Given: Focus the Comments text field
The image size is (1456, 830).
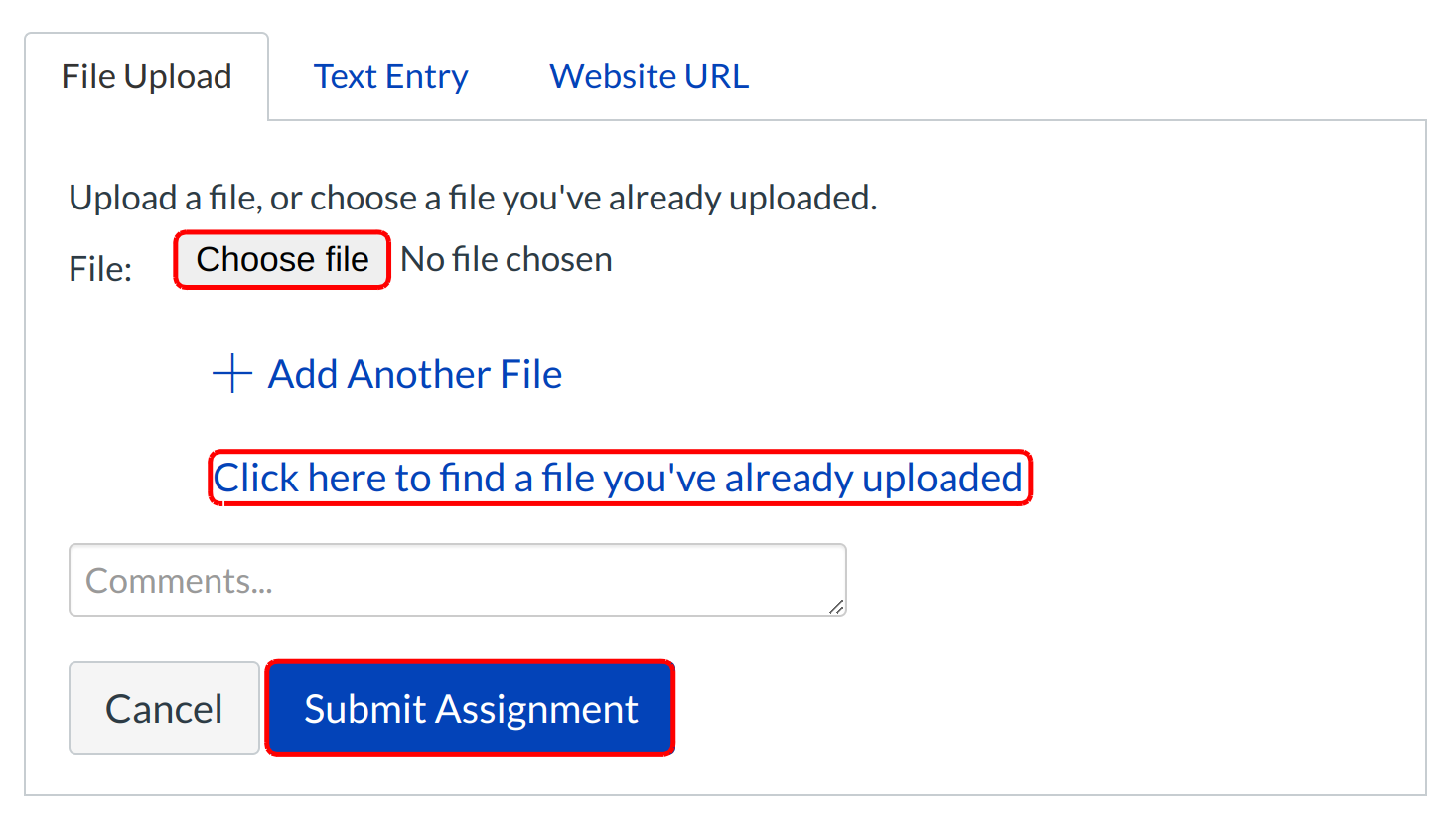Looking at the screenshot, I should [457, 580].
